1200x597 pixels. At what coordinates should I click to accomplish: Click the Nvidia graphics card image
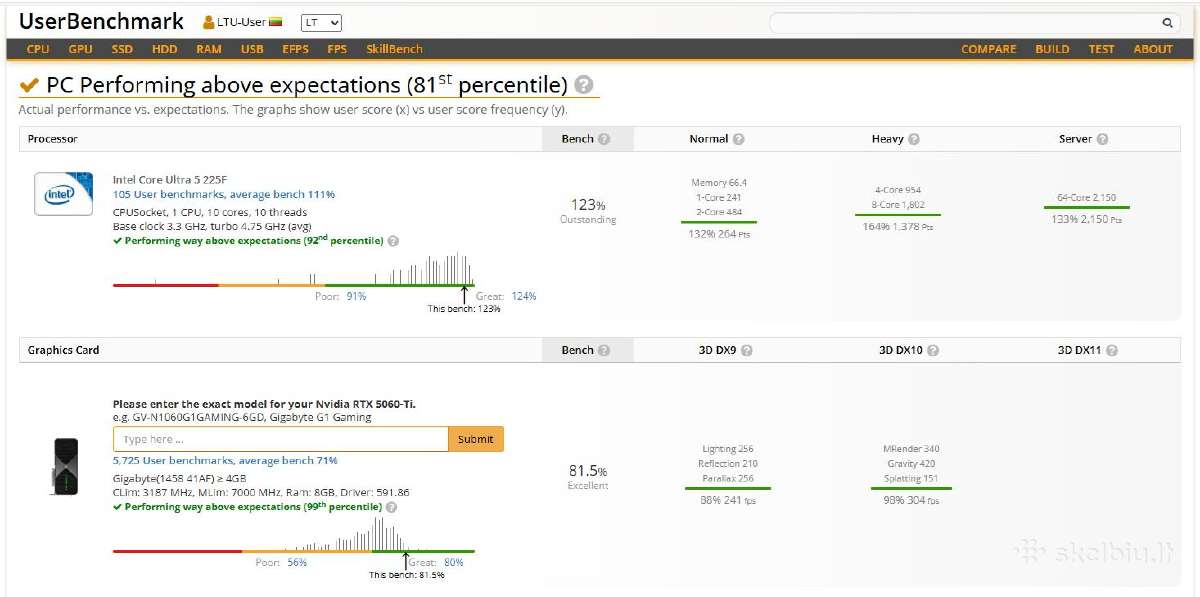(65, 465)
